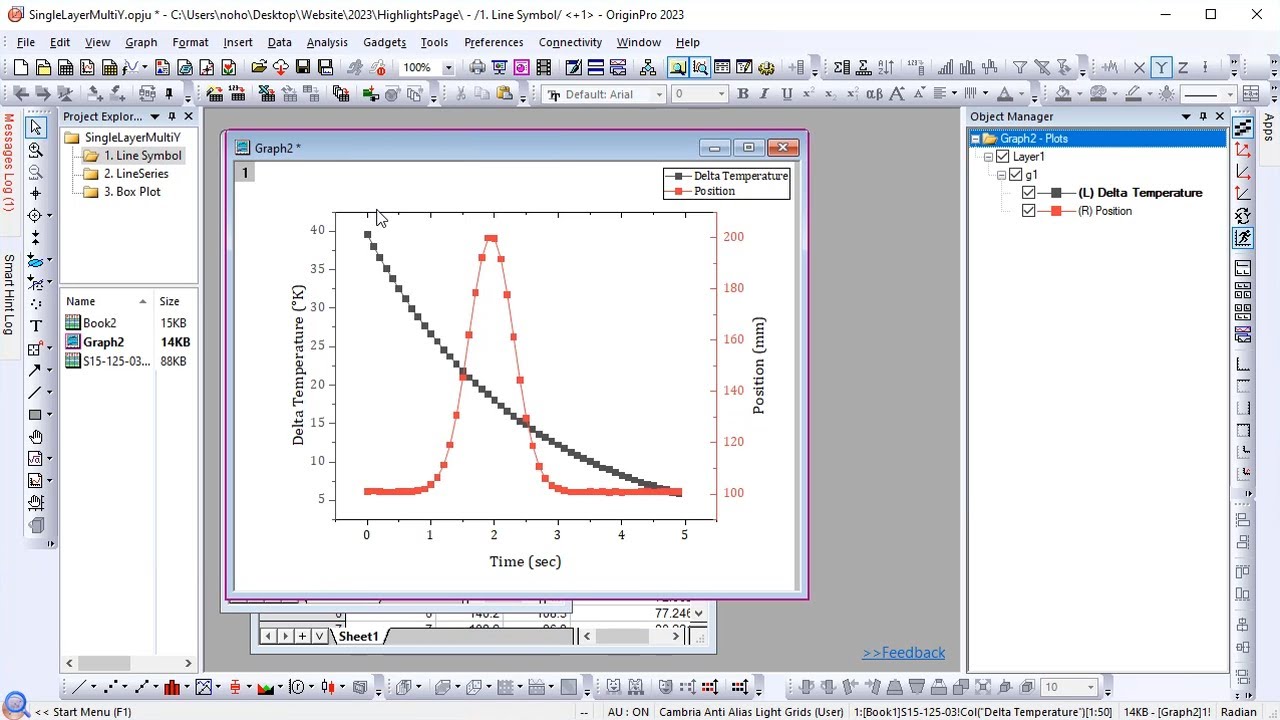This screenshot has width=1280, height=720.
Task: Select the Pan hand tool
Action: [x=36, y=437]
